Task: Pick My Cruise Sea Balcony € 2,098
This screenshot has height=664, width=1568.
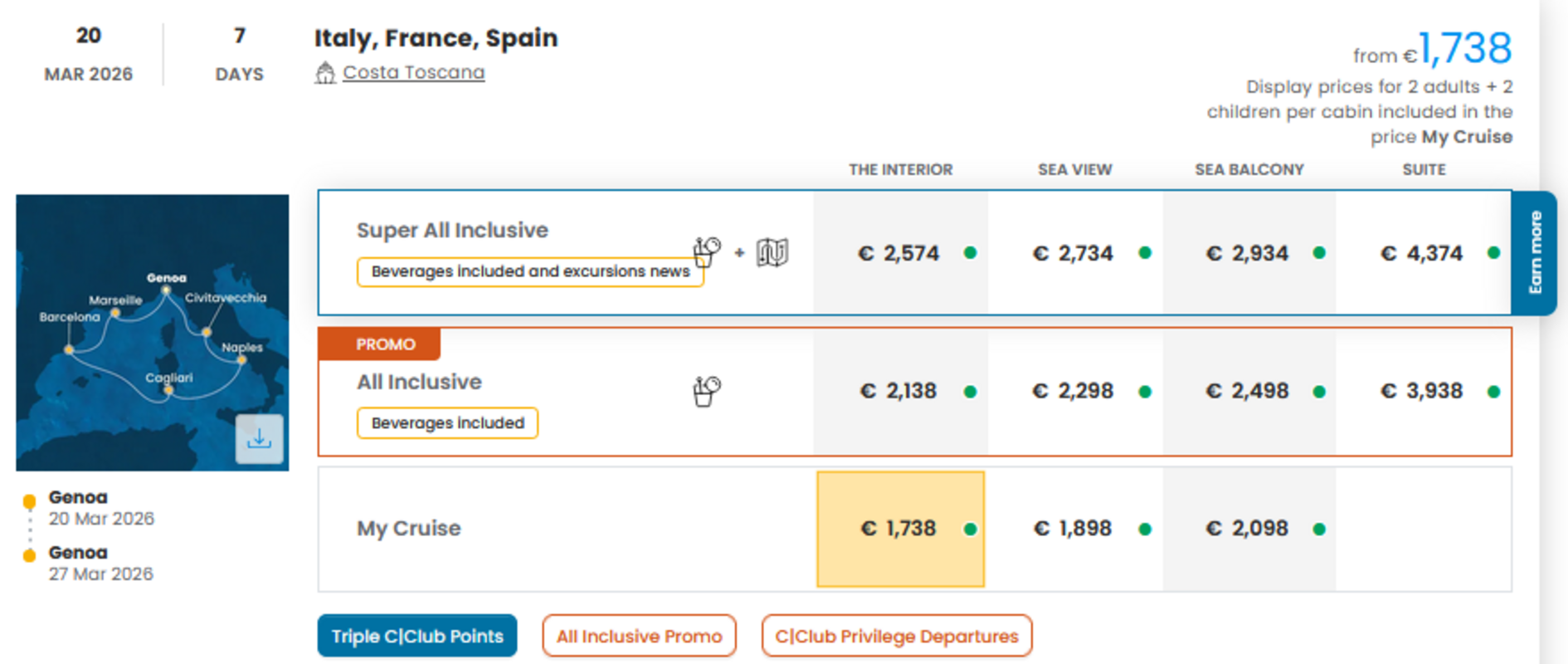Action: coord(1249,529)
